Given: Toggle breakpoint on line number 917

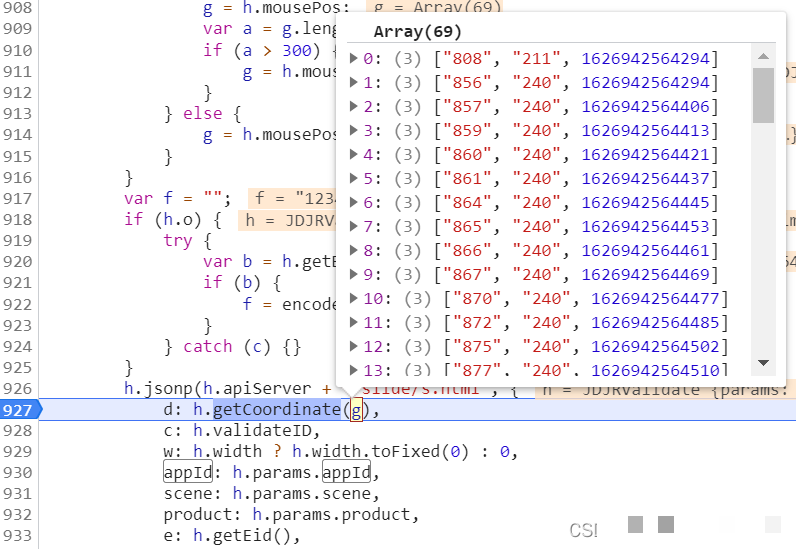Looking at the screenshot, I should (18, 198).
